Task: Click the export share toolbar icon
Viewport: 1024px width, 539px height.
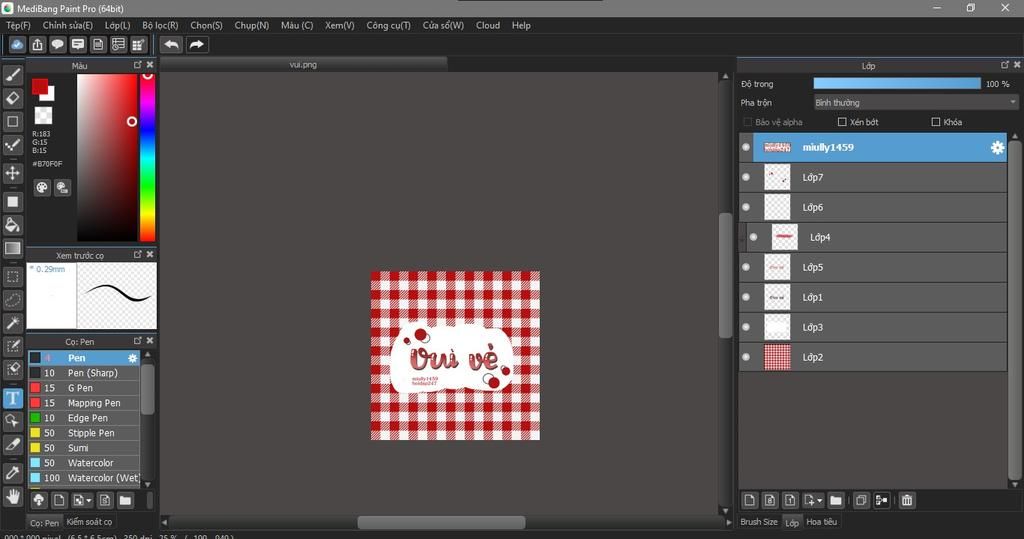Action: 37,44
